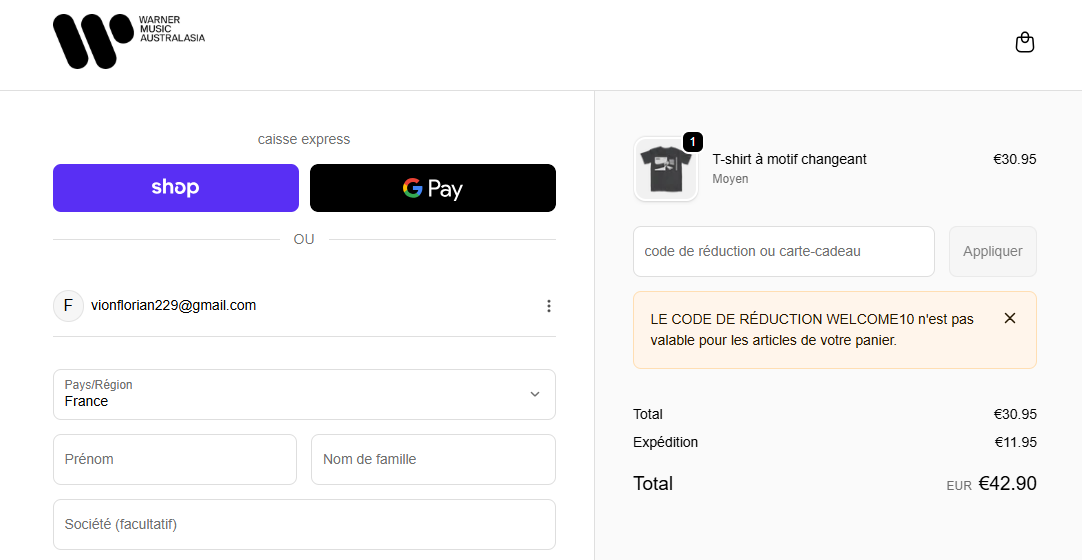
Task: Focus the Prénom input field
Action: [x=175, y=459]
